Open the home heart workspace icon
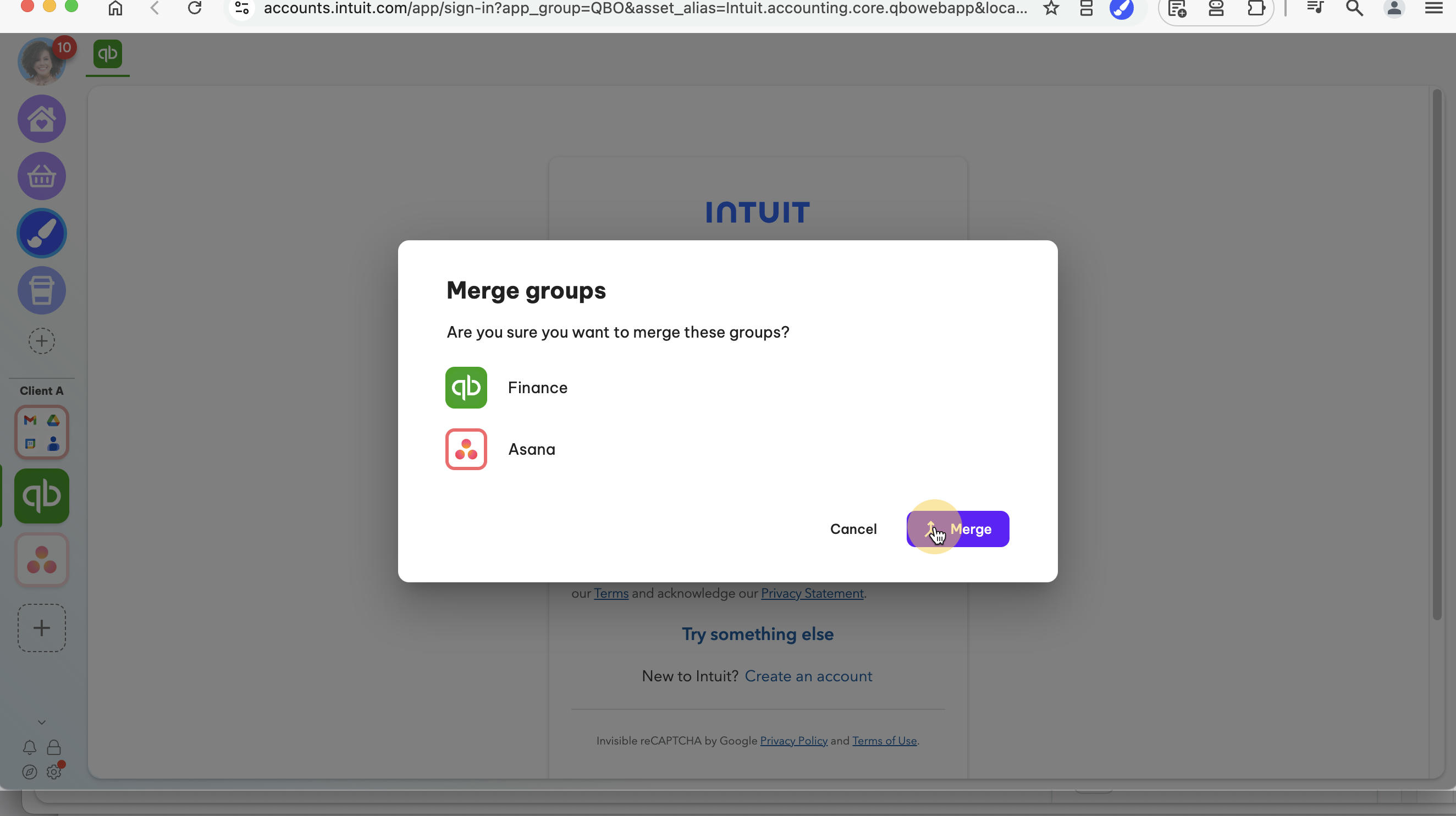1456x816 pixels. (42, 119)
